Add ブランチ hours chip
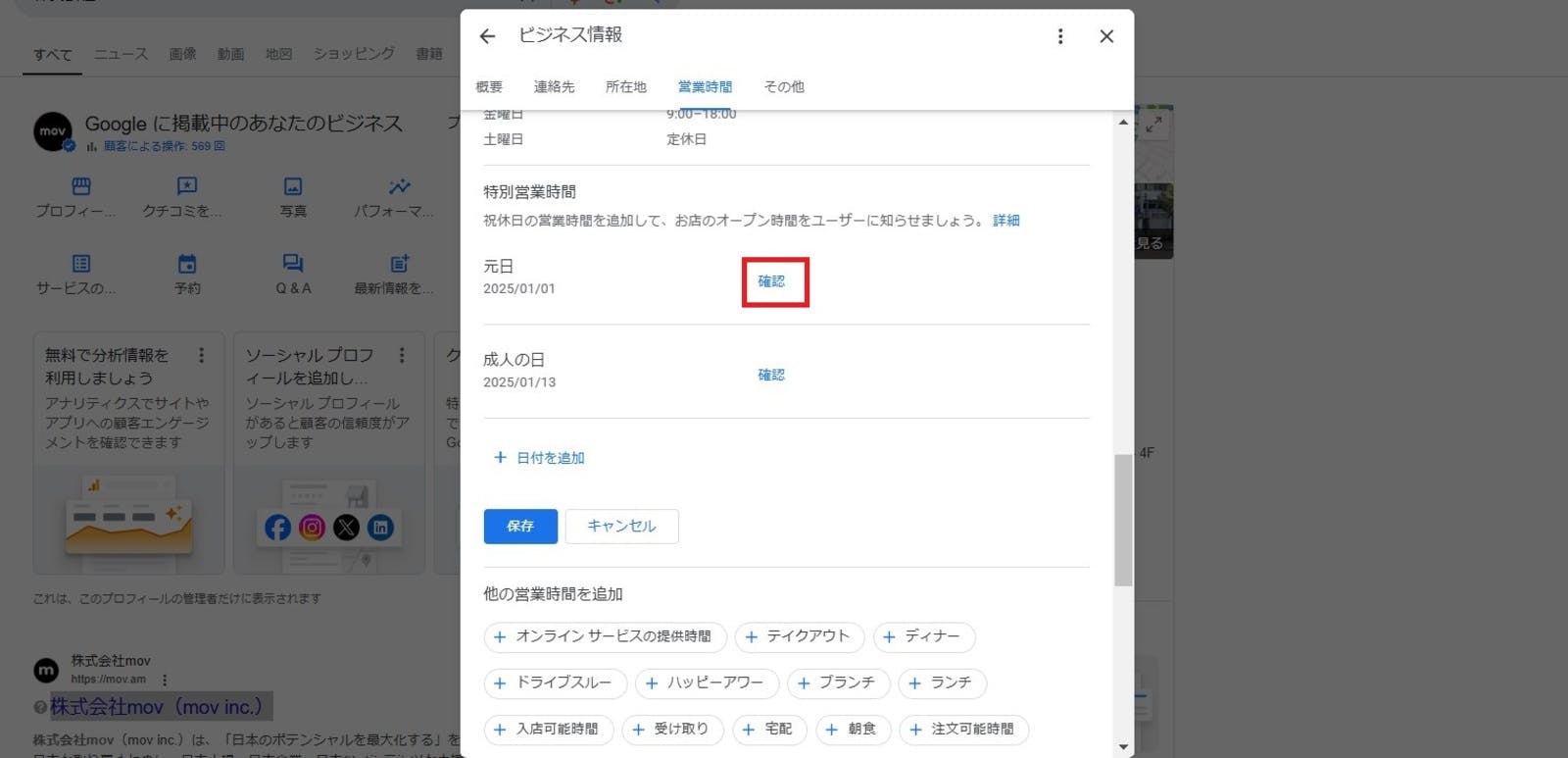 [x=838, y=682]
